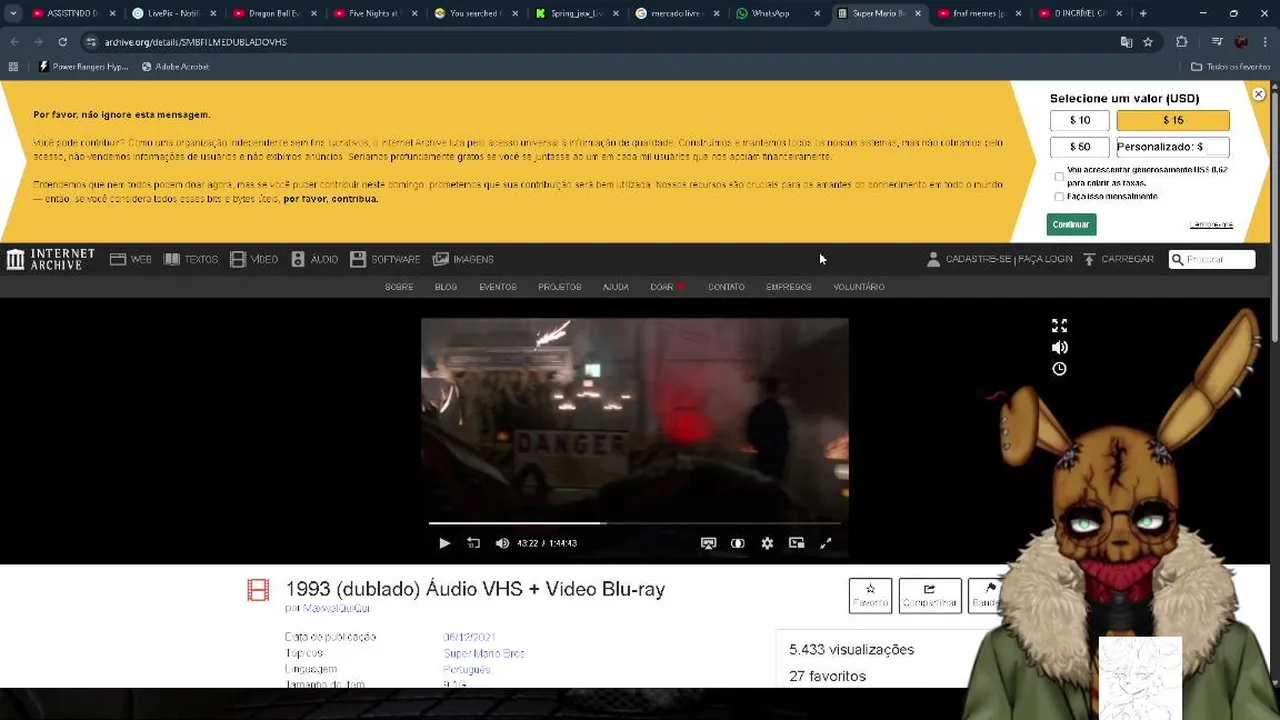Open WEB section in archive navbar

[x=131, y=259]
